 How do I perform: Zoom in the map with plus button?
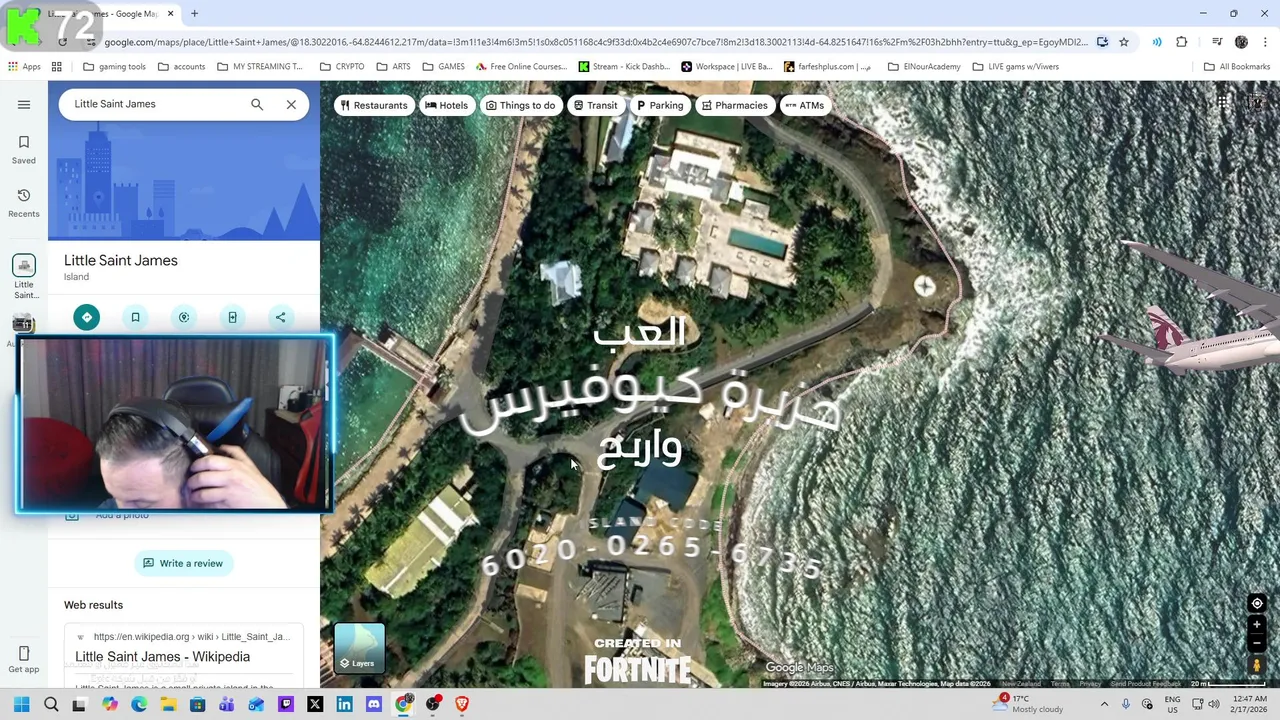point(1257,625)
